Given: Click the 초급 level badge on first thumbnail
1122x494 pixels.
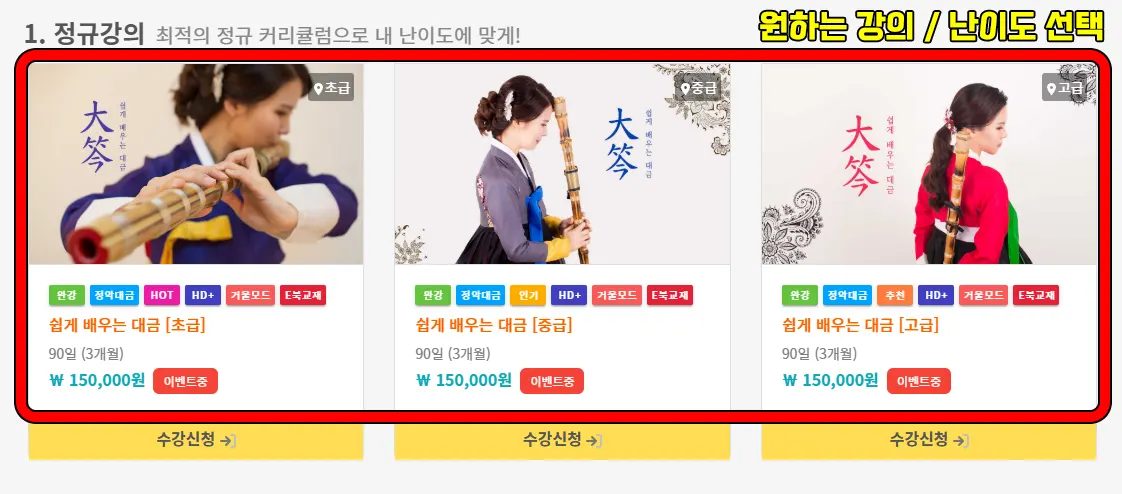Looking at the screenshot, I should pos(331,87).
